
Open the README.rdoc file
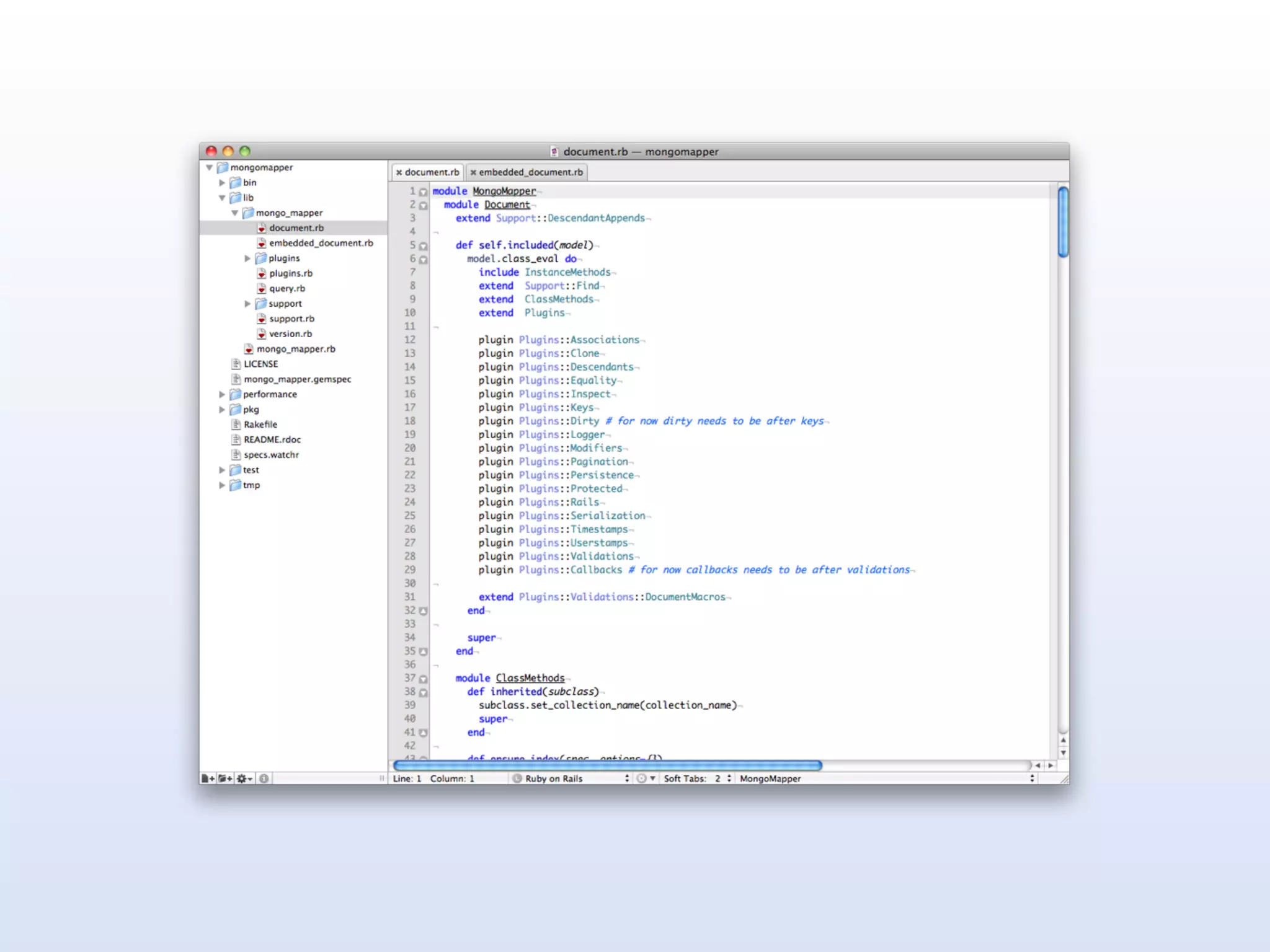[x=272, y=440]
